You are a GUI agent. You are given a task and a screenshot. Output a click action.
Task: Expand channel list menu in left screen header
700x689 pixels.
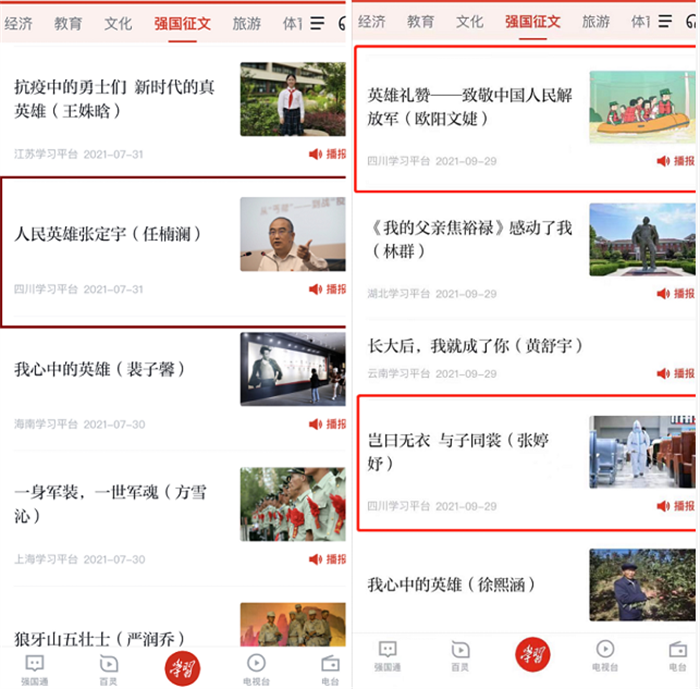coord(317,23)
